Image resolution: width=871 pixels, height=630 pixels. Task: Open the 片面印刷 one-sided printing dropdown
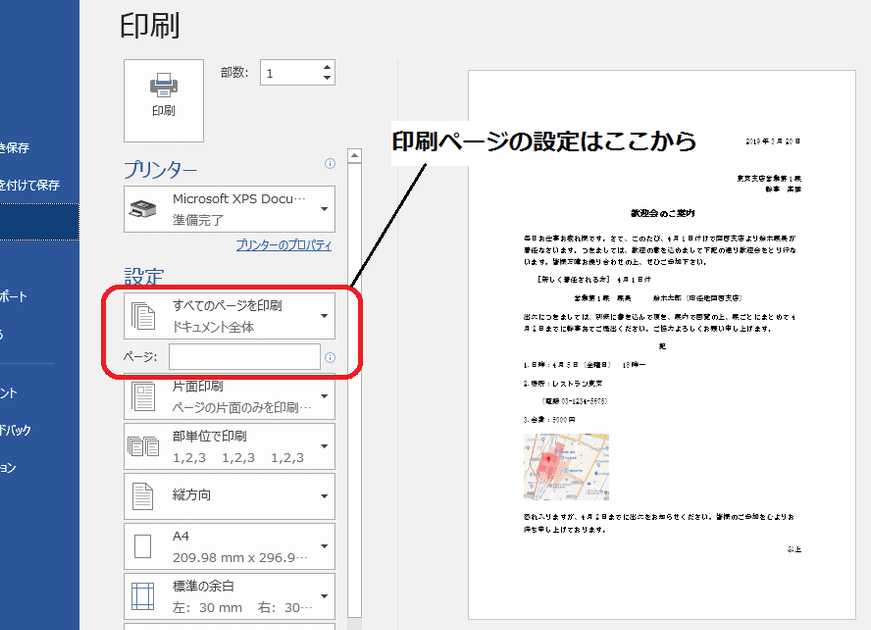pyautogui.click(x=229, y=396)
